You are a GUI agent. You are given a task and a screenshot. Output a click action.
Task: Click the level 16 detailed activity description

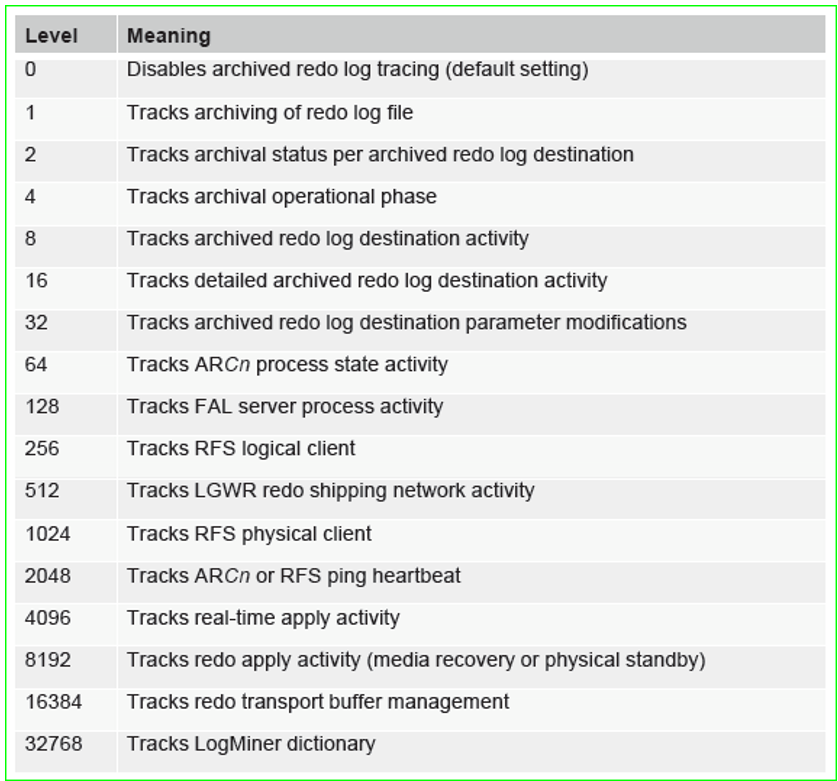click(367, 281)
